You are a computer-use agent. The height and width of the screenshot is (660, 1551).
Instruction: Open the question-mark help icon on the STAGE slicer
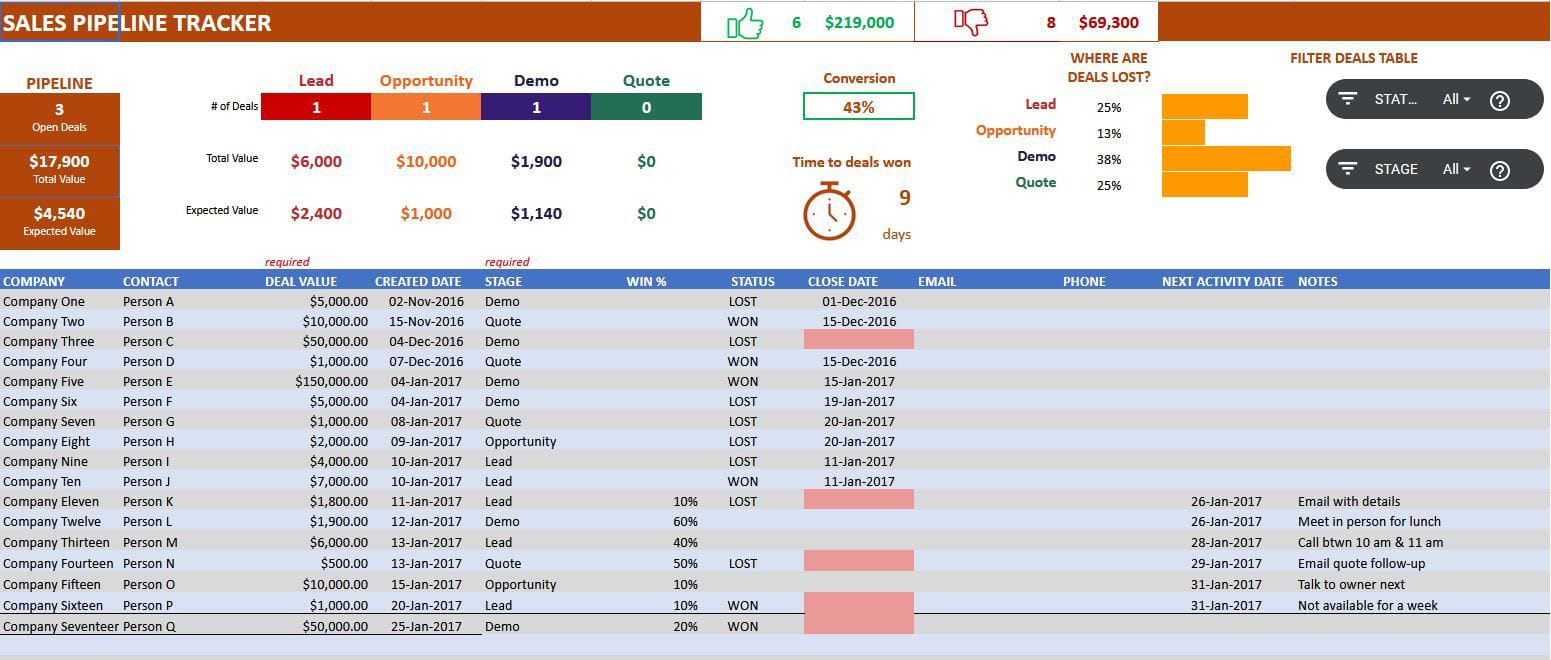(x=1500, y=169)
